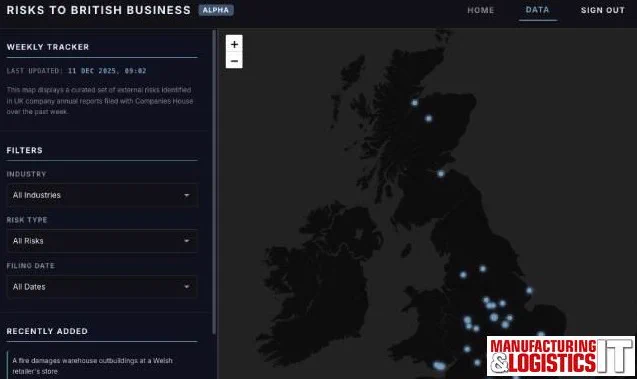Open the recently added Welsh retailer fire entry
Image resolution: width=637 pixels, height=379 pixels.
click(93, 366)
